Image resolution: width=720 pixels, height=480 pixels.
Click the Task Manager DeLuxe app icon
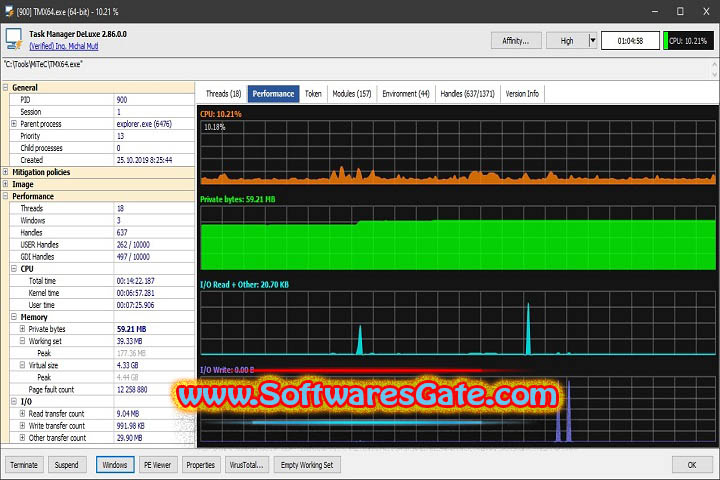coord(14,39)
